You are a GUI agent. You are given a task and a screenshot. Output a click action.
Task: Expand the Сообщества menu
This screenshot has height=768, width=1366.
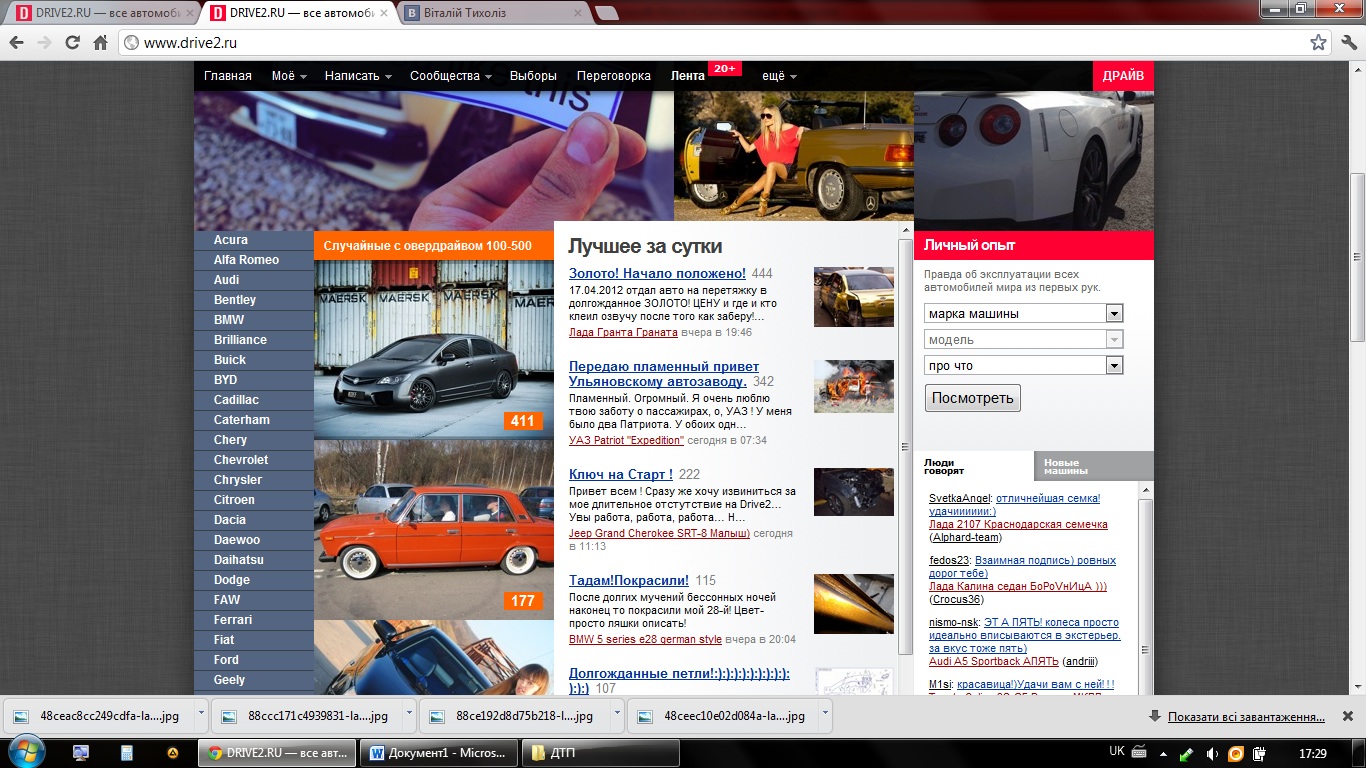(451, 76)
